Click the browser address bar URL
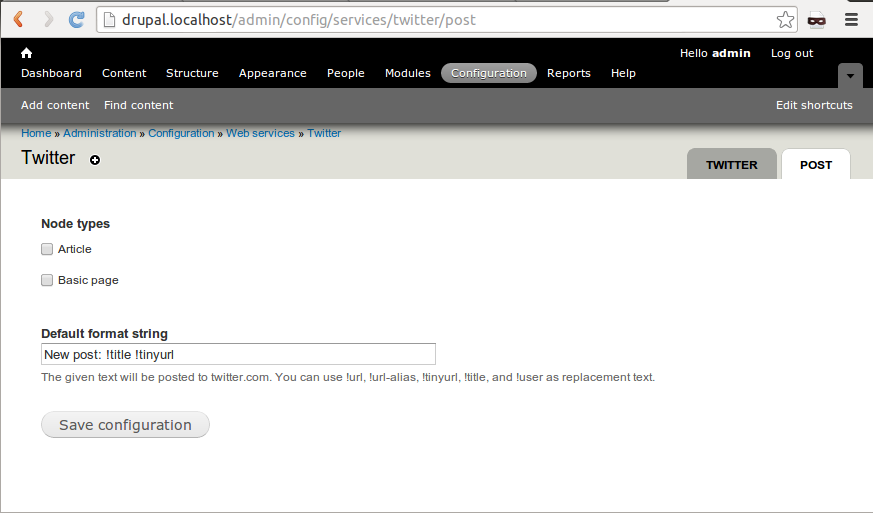The width and height of the screenshot is (873, 513). pos(299,20)
